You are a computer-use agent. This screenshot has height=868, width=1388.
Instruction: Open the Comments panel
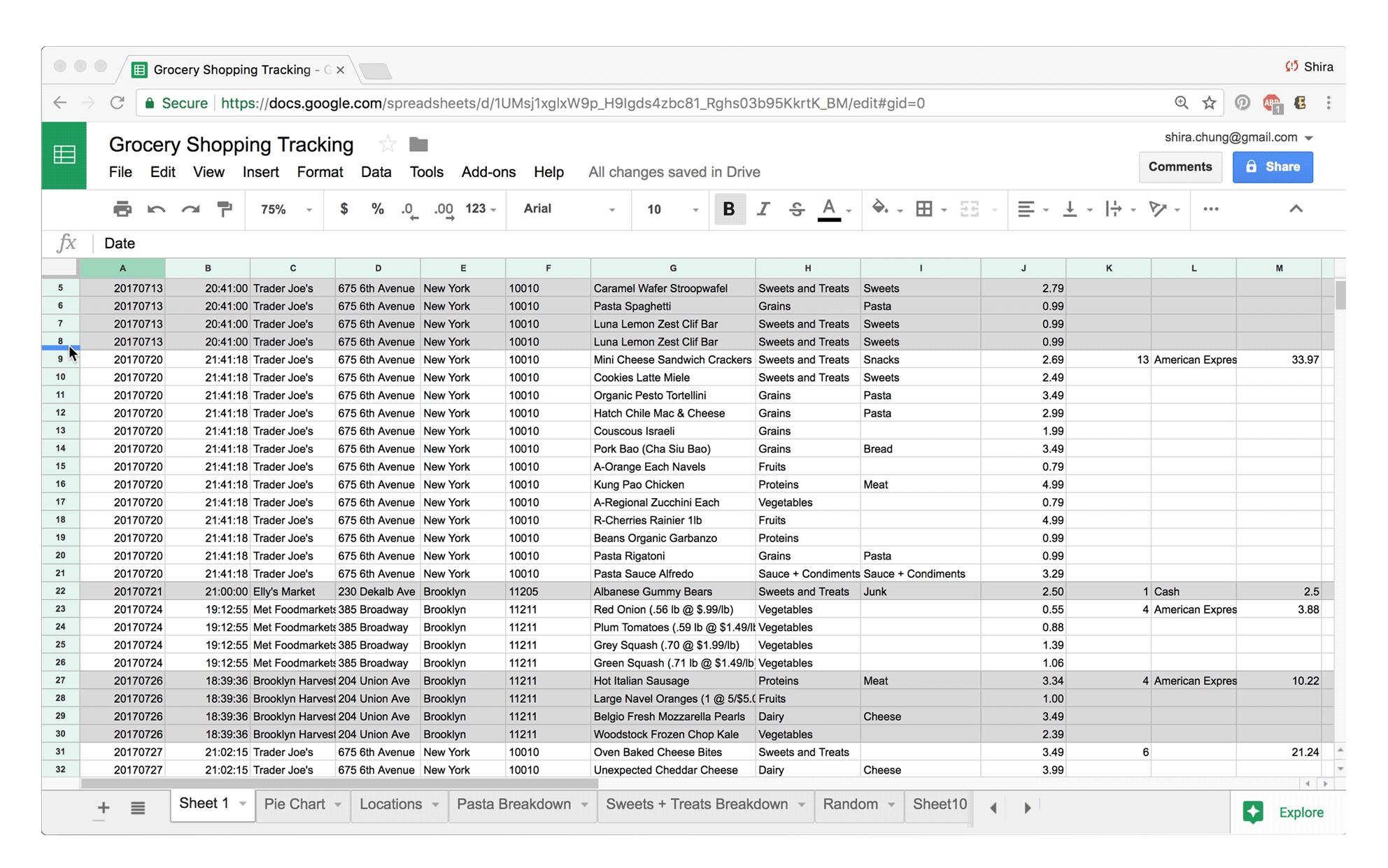click(x=1180, y=166)
